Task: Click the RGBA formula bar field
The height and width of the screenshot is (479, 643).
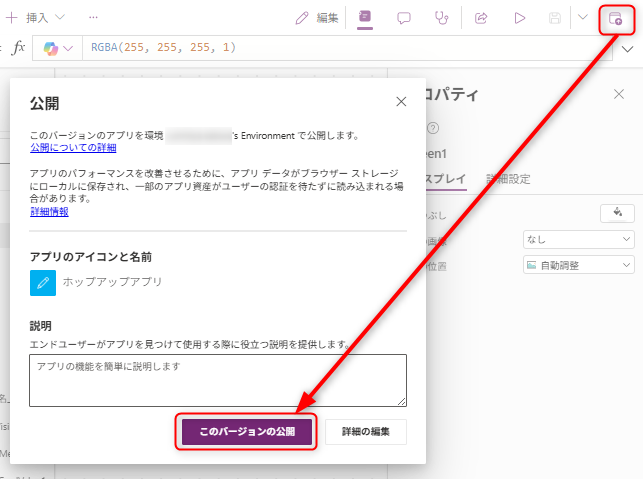Action: point(347,48)
